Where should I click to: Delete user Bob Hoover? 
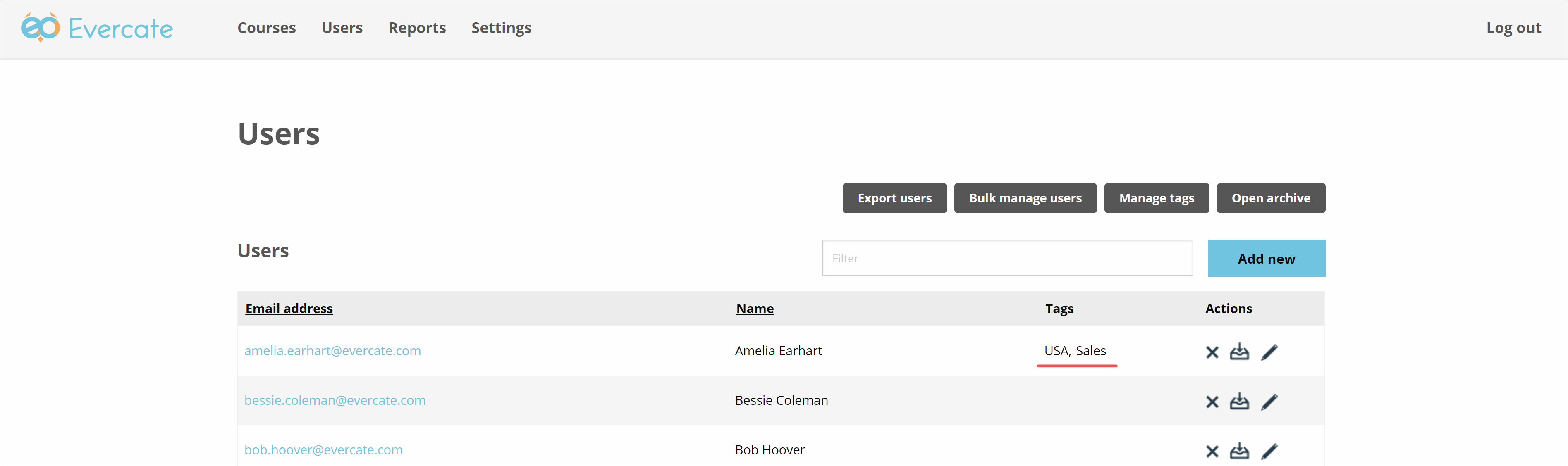(x=1212, y=452)
